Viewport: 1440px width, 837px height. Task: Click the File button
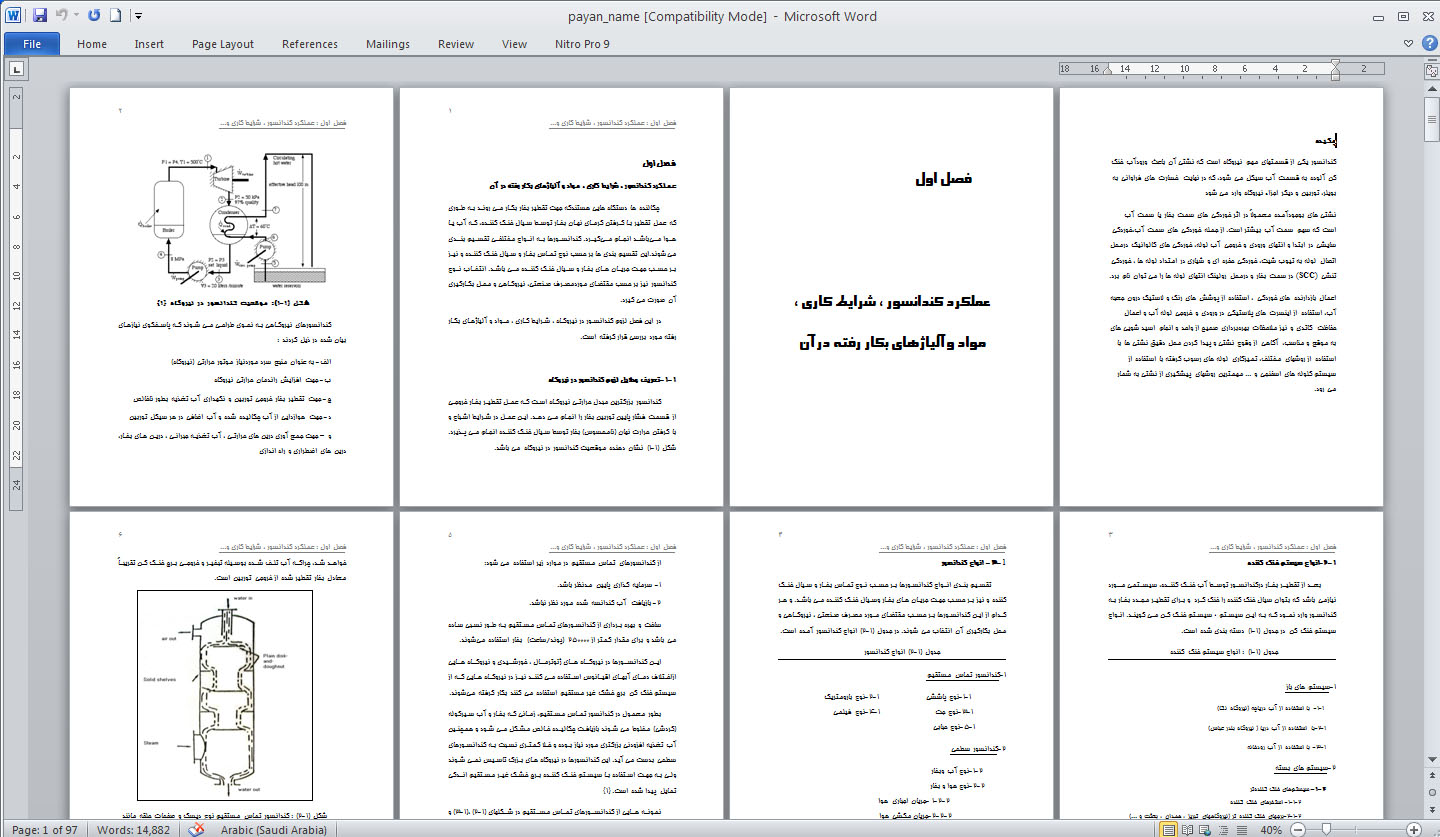click(x=32, y=44)
